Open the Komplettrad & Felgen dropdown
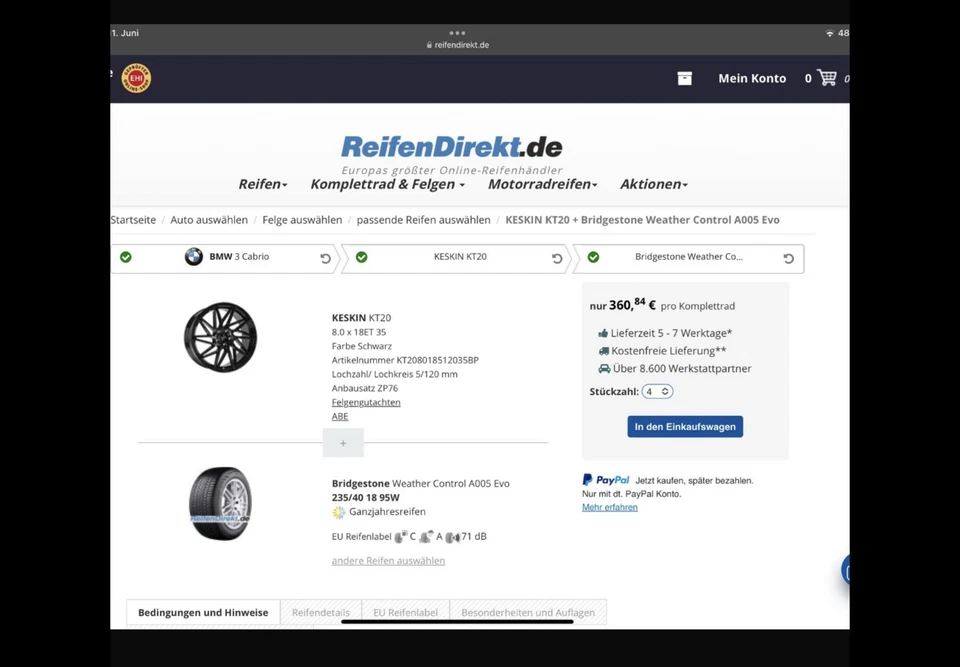960x667 pixels. pos(386,184)
